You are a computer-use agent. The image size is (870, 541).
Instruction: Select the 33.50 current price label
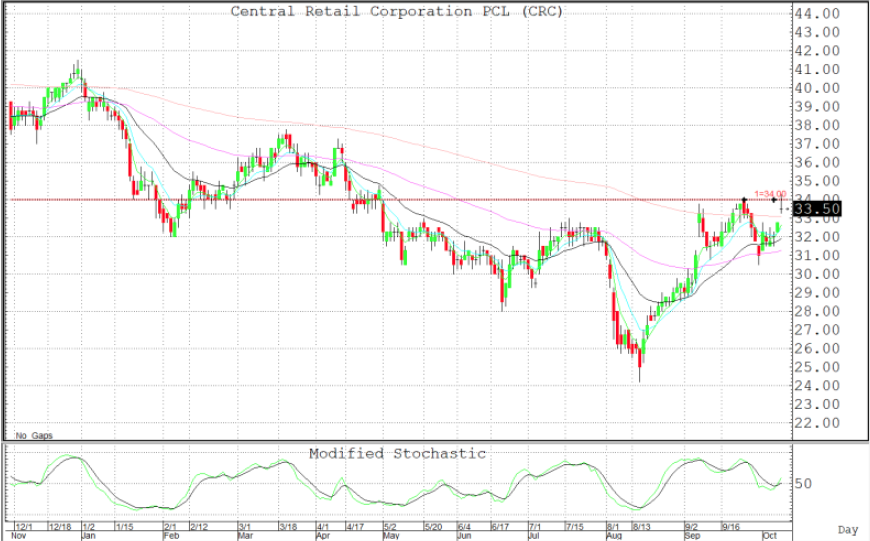click(x=817, y=209)
